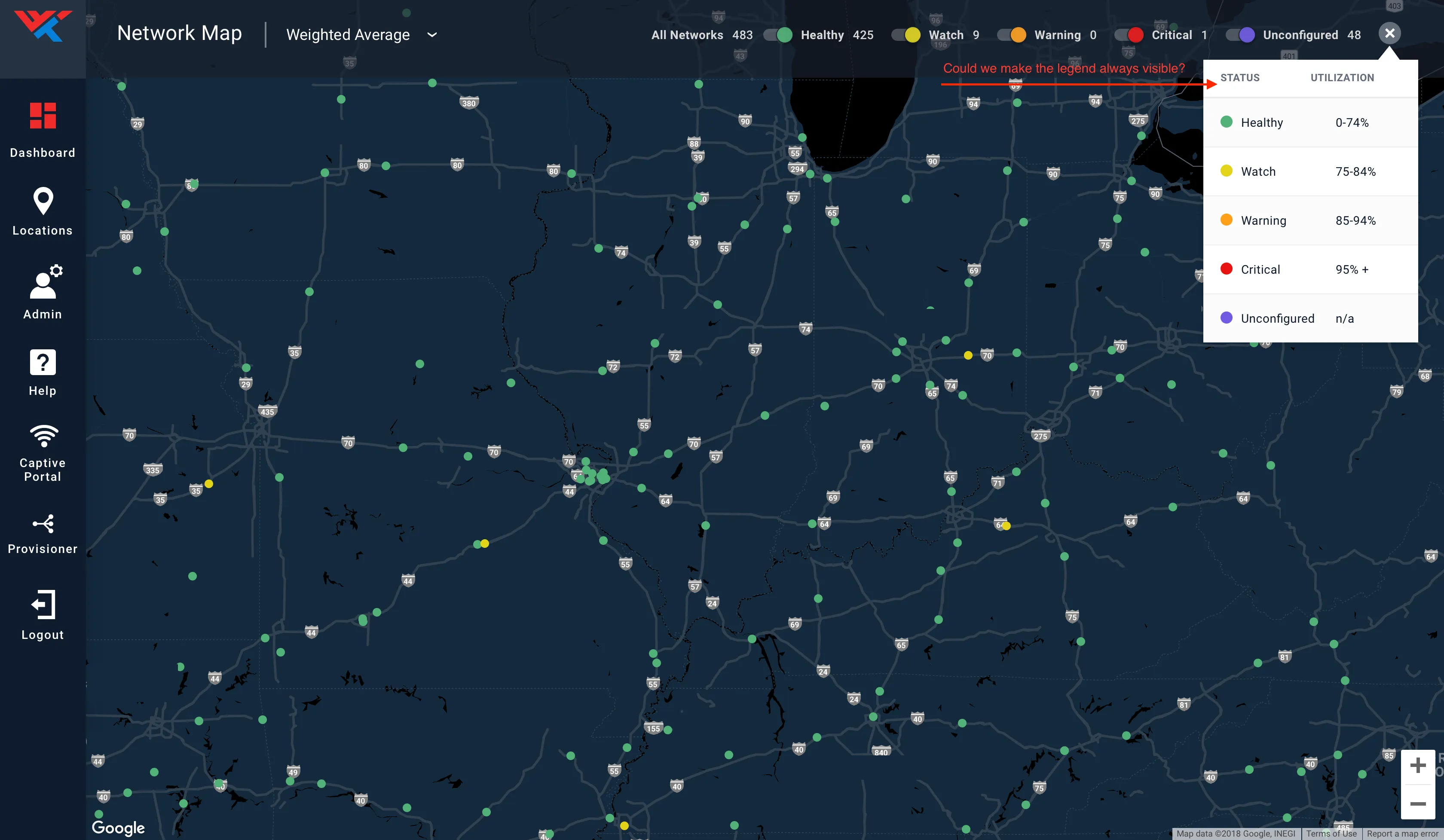
Task: Click Report a map error link
Action: click(x=1402, y=834)
